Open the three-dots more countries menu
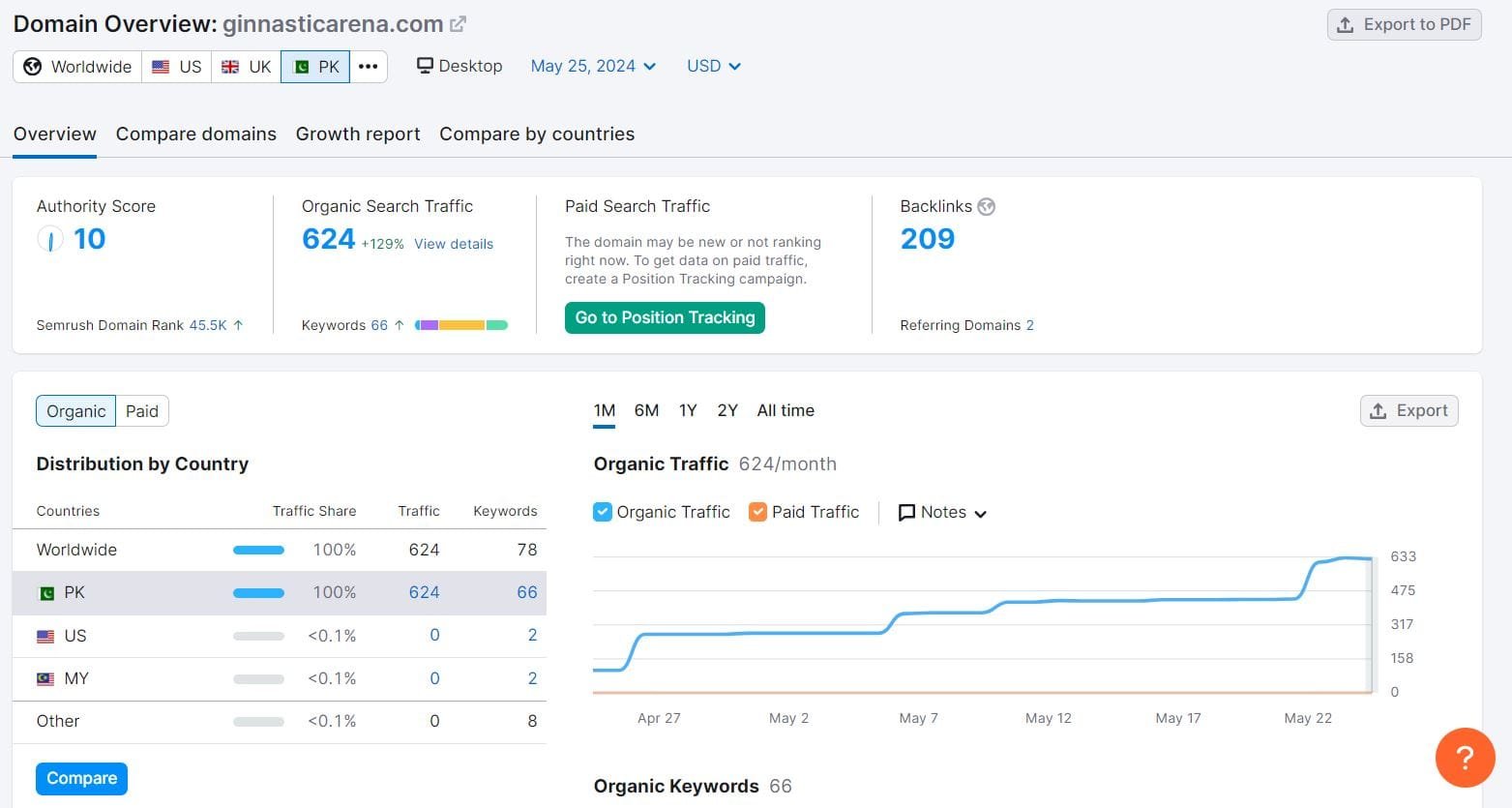Screen dimensions: 1512x808 coord(369,67)
